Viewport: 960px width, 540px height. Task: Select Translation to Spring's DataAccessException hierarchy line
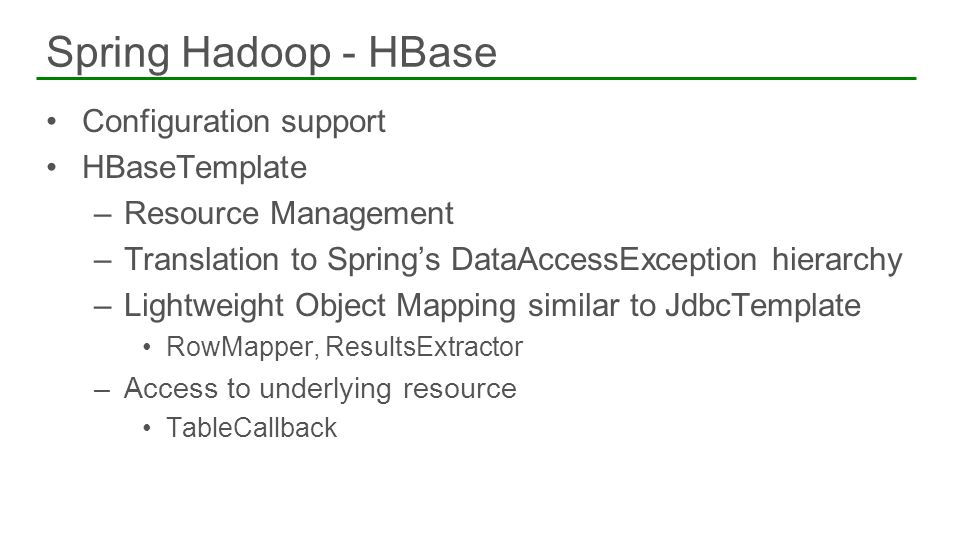pyautogui.click(x=513, y=260)
